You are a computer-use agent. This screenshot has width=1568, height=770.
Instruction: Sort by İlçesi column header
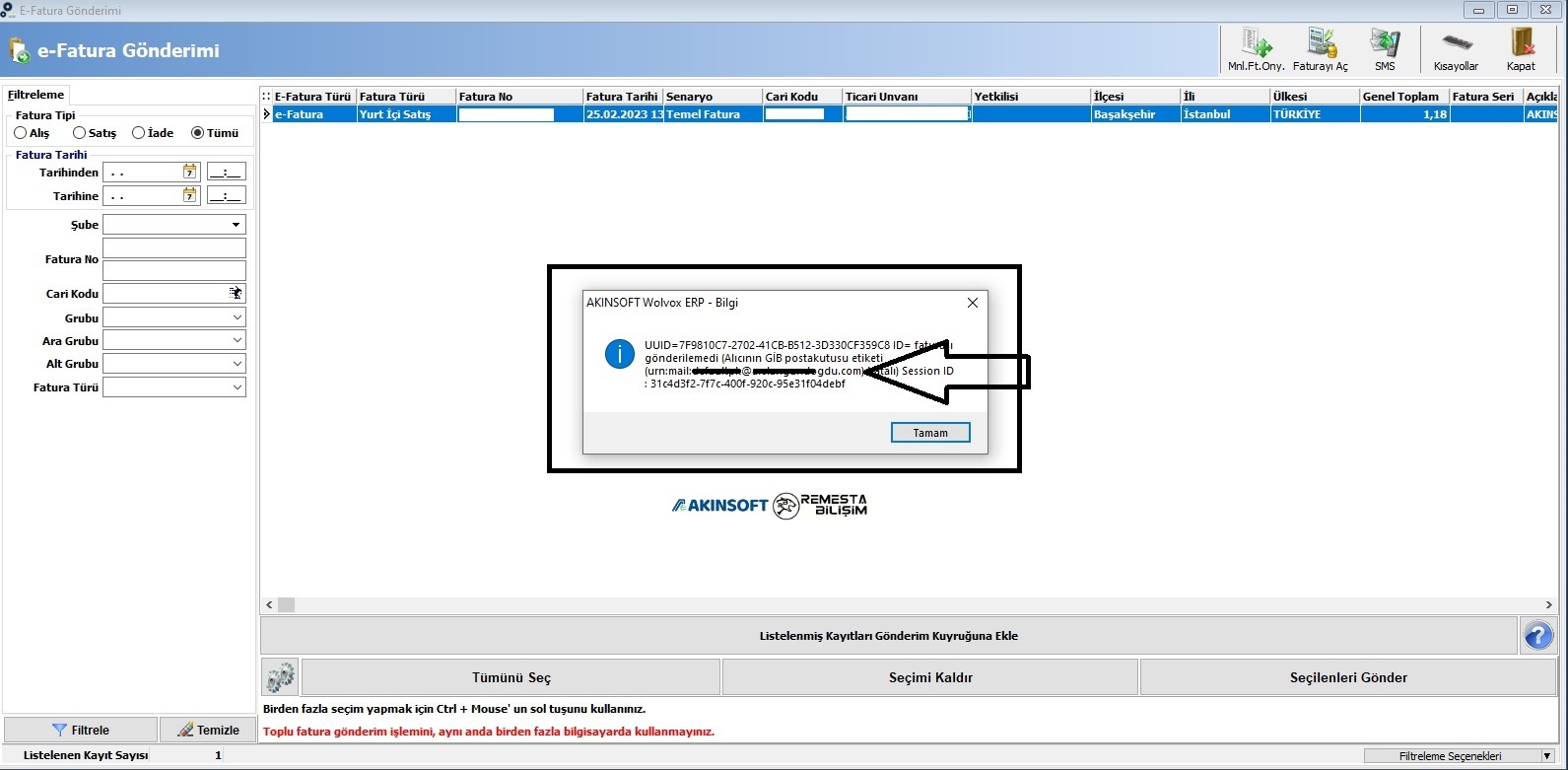[x=1135, y=96]
